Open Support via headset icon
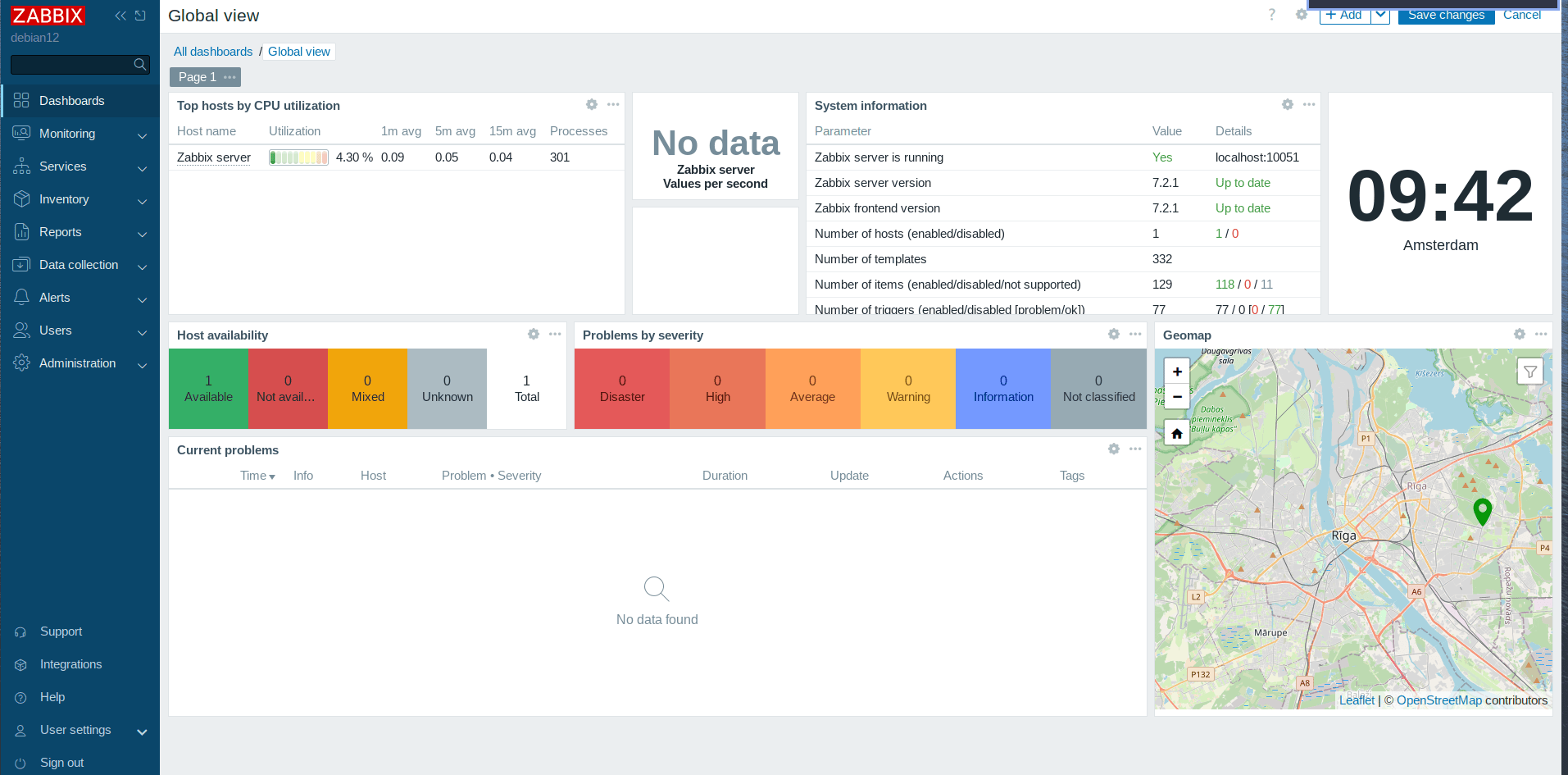This screenshot has width=1568, height=775. 20,632
